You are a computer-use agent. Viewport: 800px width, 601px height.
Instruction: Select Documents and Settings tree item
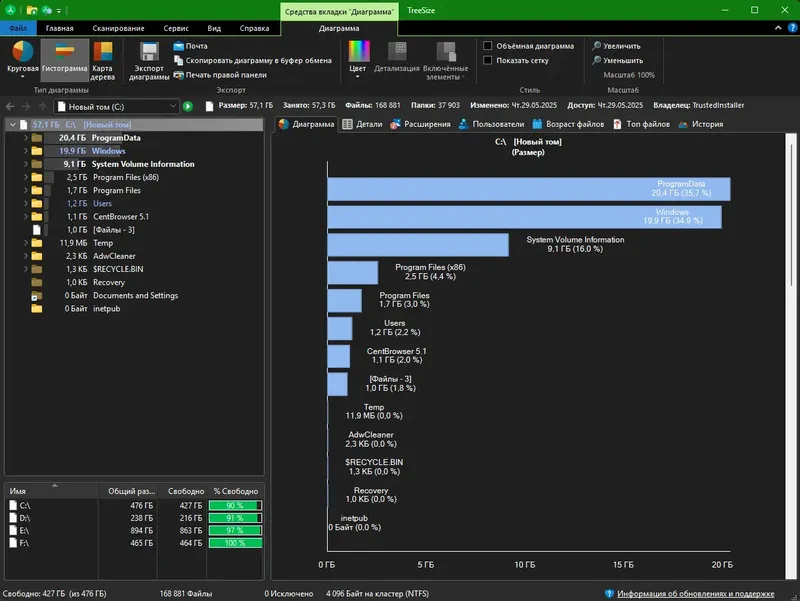click(x=135, y=295)
